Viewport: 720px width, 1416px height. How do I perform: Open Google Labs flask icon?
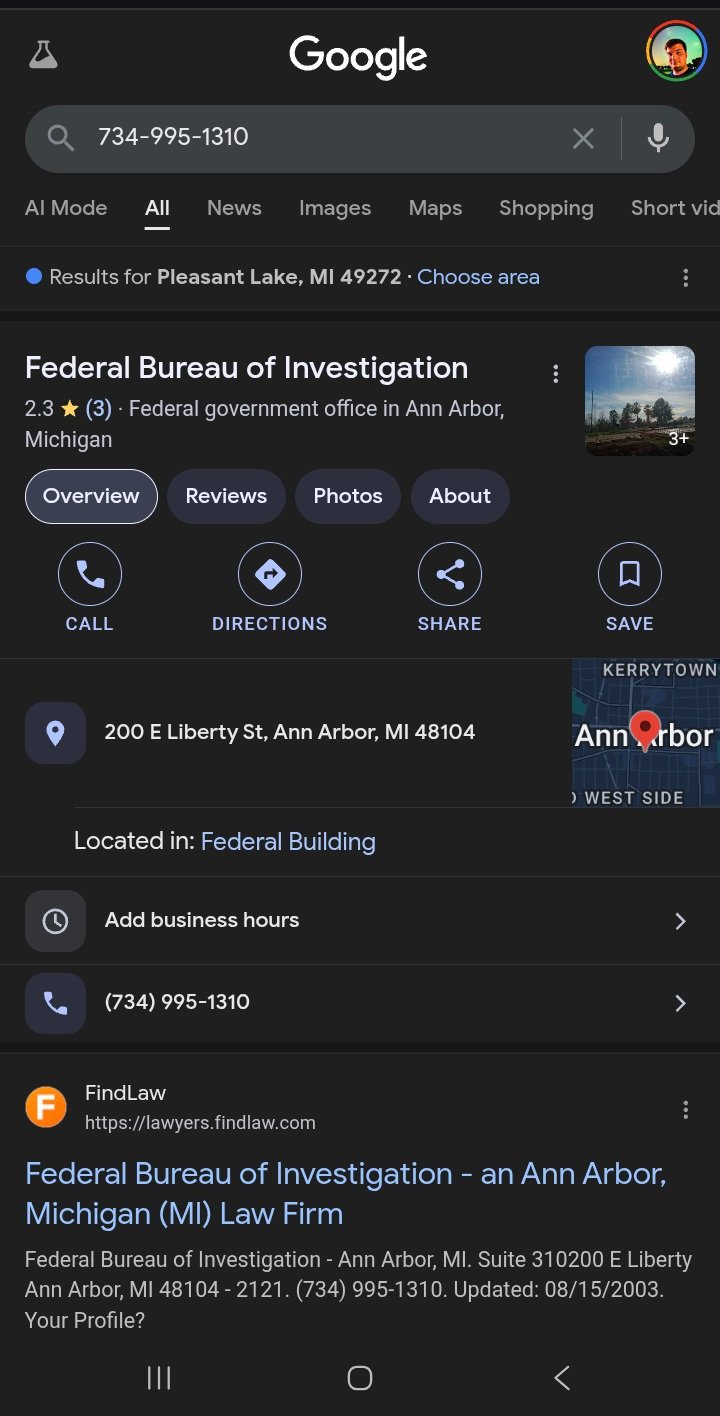click(43, 55)
